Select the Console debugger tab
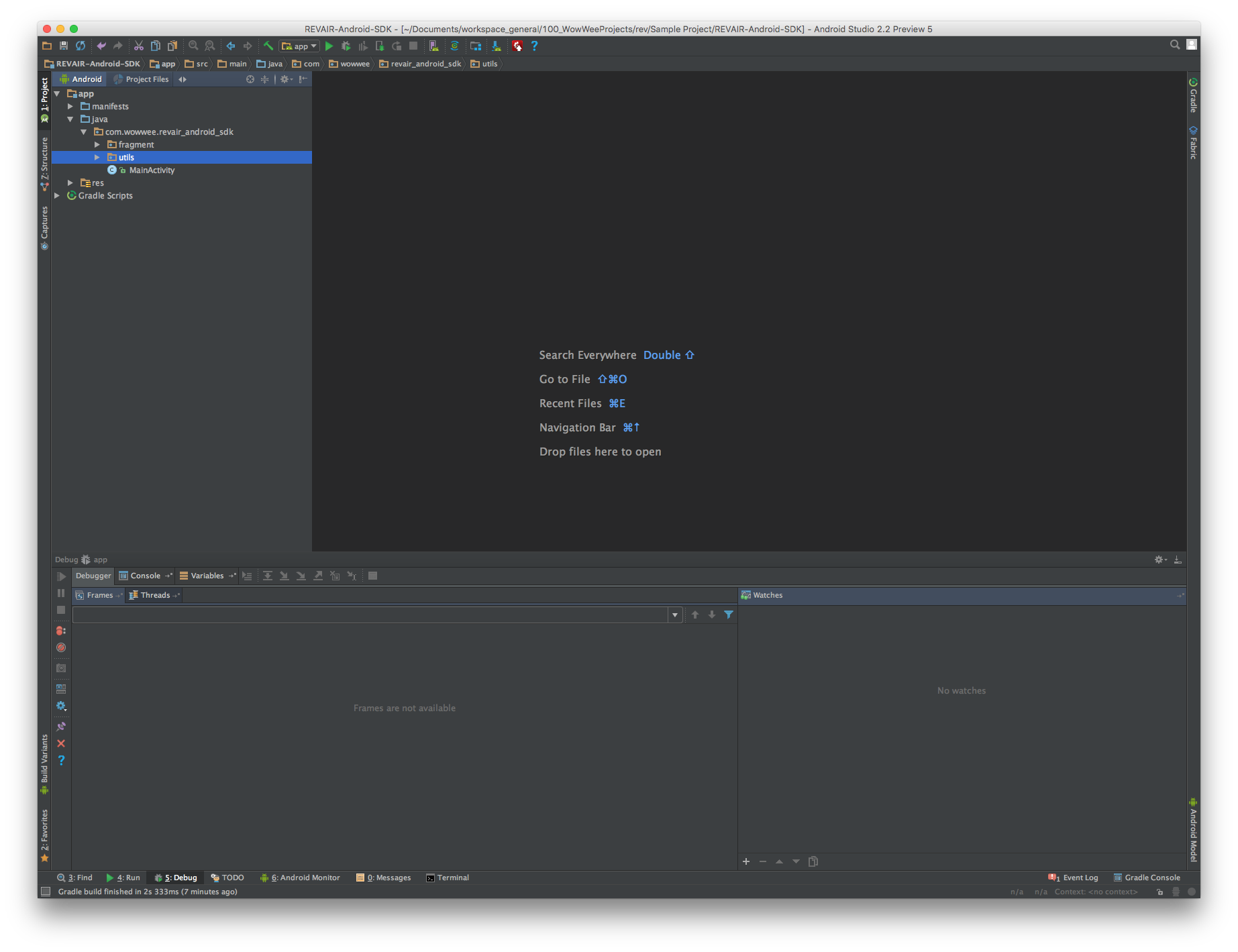Screen dimensions: 1238x952 (x=146, y=576)
